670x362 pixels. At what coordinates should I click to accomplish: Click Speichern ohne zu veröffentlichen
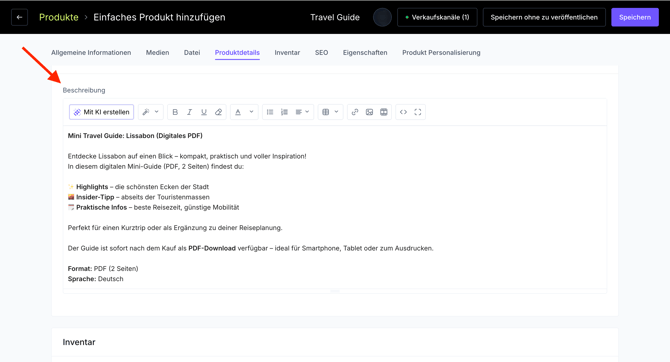coord(544,18)
